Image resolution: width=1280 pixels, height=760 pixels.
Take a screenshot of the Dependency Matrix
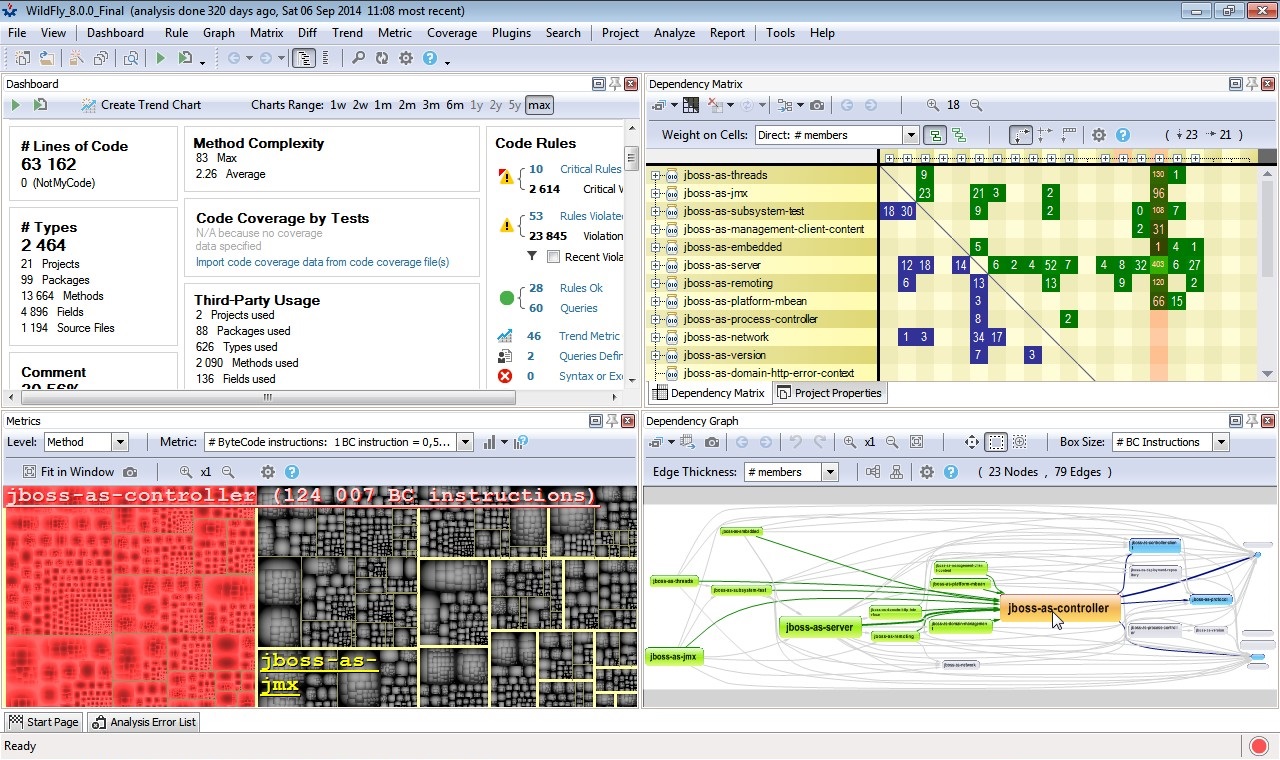click(x=817, y=105)
